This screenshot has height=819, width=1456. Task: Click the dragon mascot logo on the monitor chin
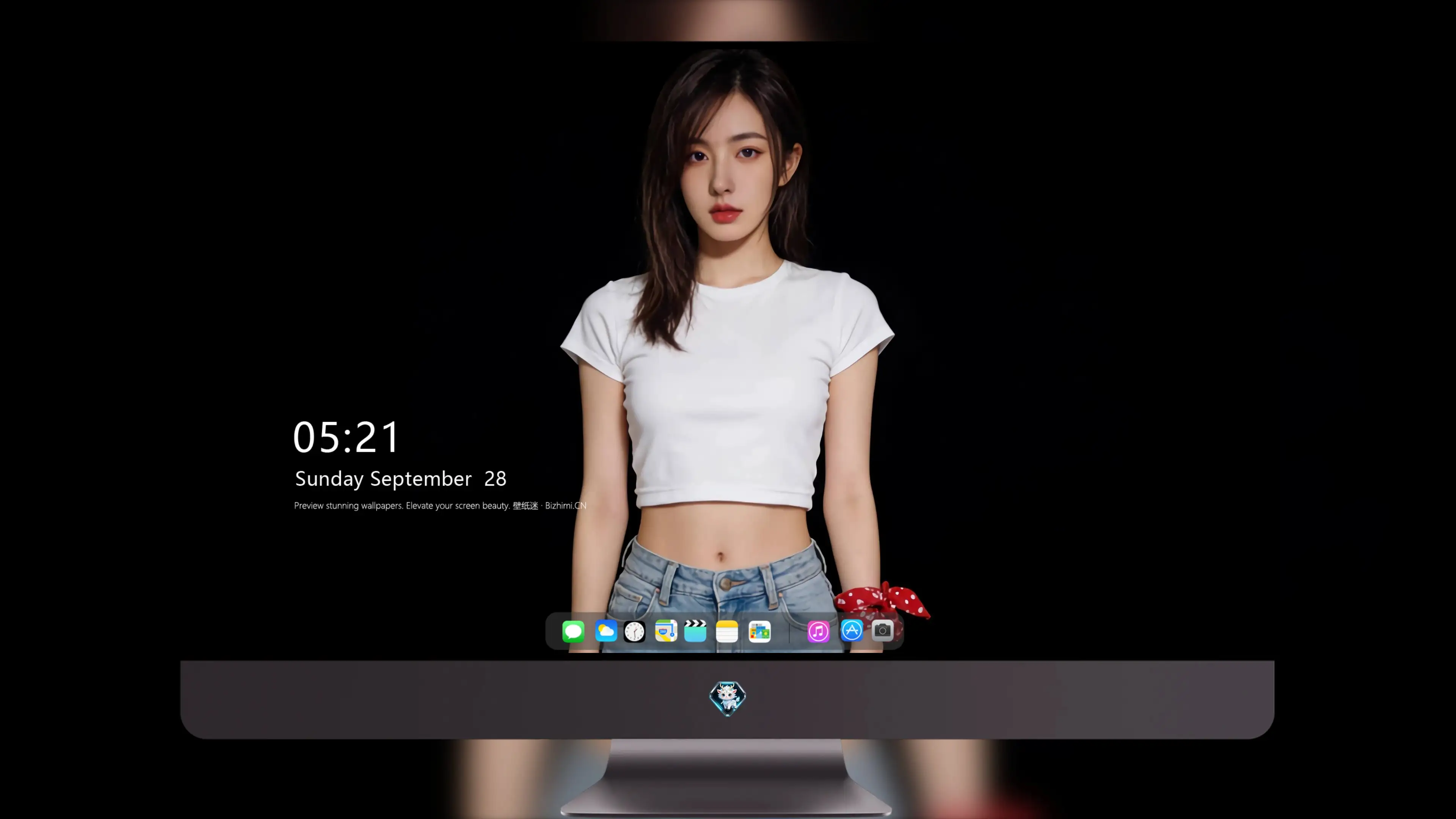tap(728, 698)
